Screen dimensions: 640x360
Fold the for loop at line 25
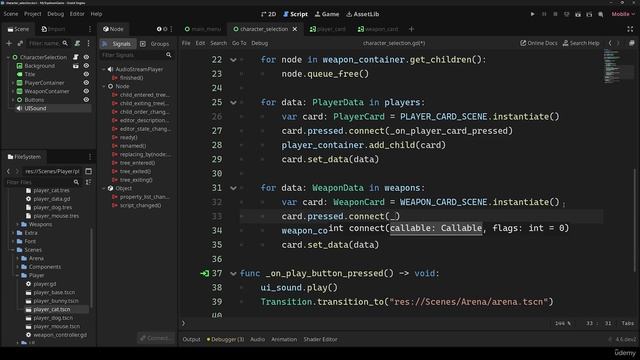233,102
